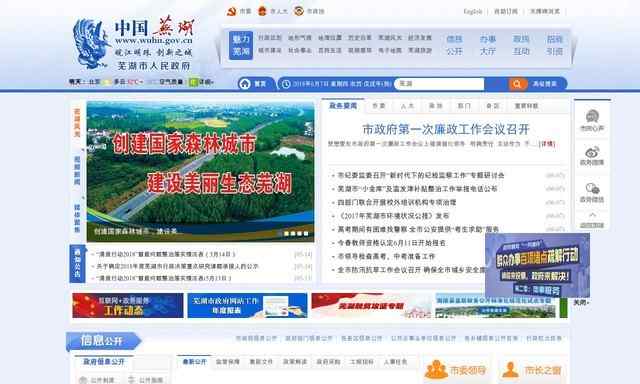Select the first carousel dot on the banner
This screenshot has width=640, height=384.
[287, 234]
